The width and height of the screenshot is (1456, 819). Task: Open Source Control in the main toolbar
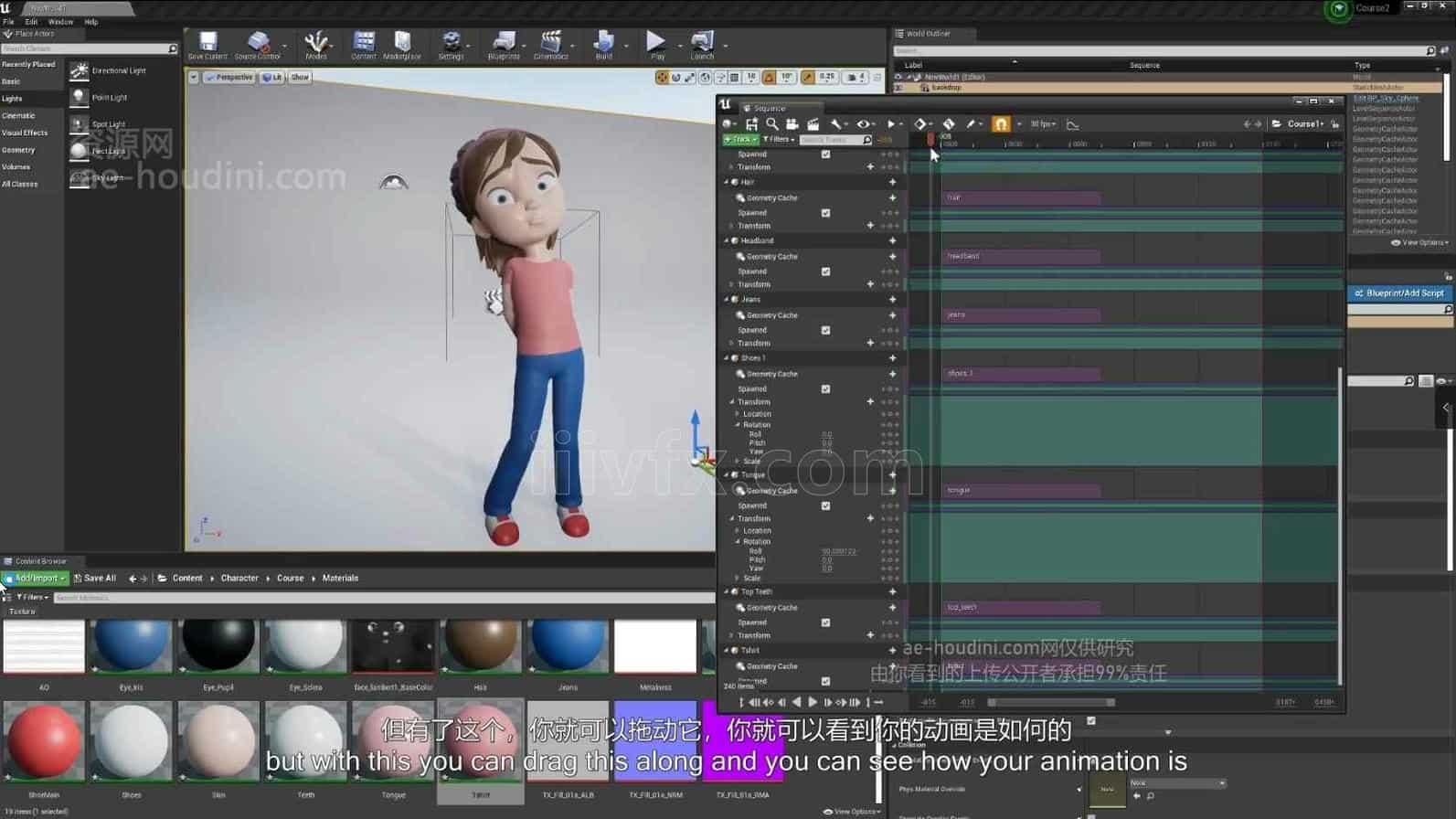point(258,45)
